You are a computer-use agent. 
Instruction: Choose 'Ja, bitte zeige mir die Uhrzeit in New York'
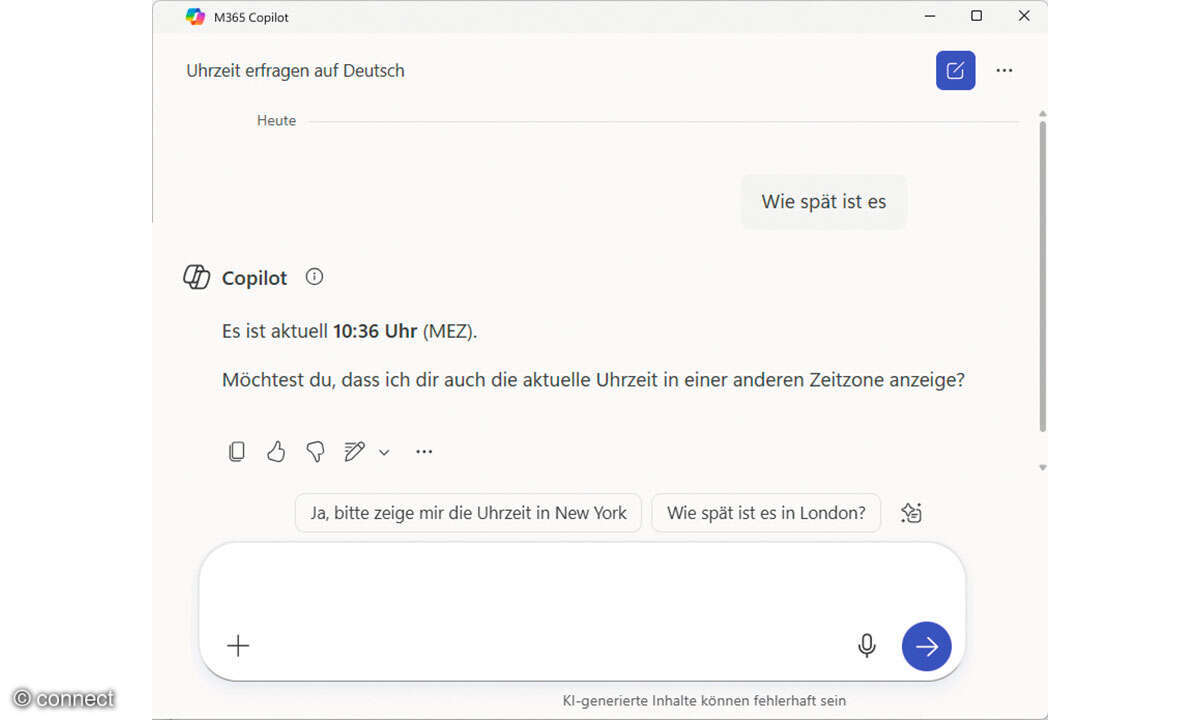467,512
